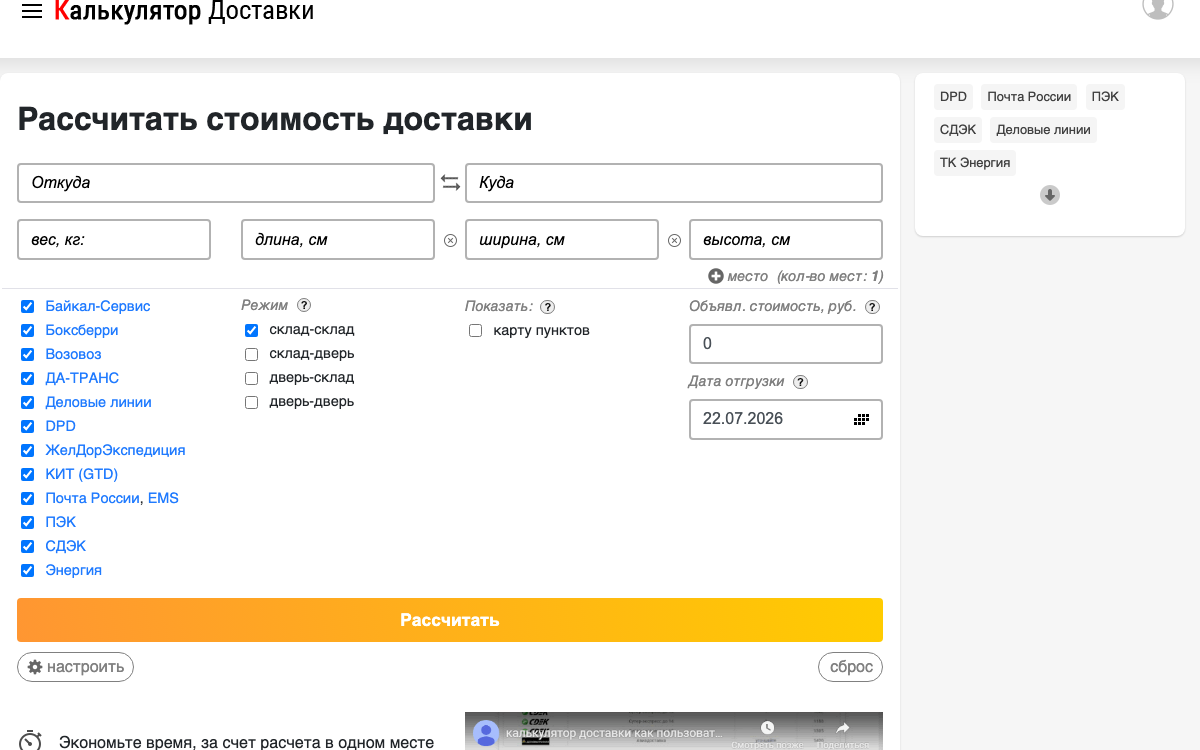Uncheck Энергия carrier checkbox
This screenshot has height=750, width=1200.
coord(28,570)
